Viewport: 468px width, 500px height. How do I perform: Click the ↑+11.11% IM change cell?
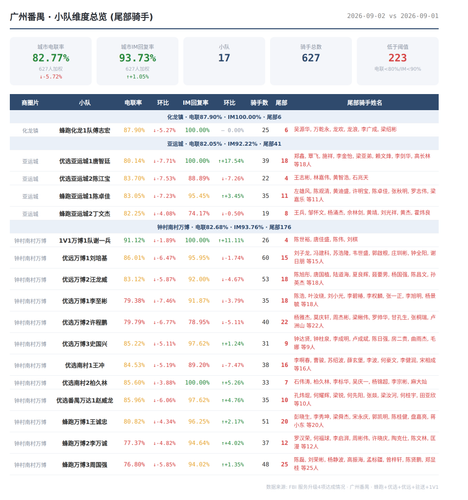(x=231, y=240)
